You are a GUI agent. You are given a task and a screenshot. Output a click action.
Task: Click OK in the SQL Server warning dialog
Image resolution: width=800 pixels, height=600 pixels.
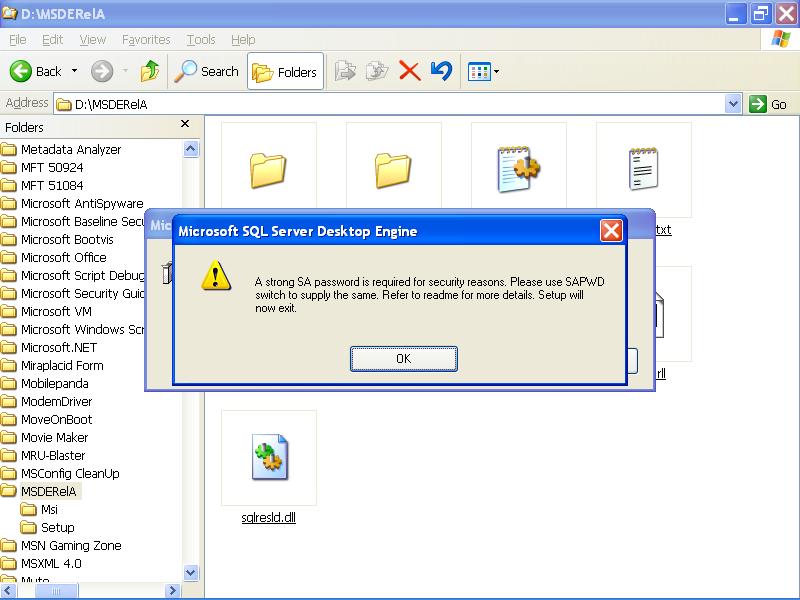[x=404, y=359]
